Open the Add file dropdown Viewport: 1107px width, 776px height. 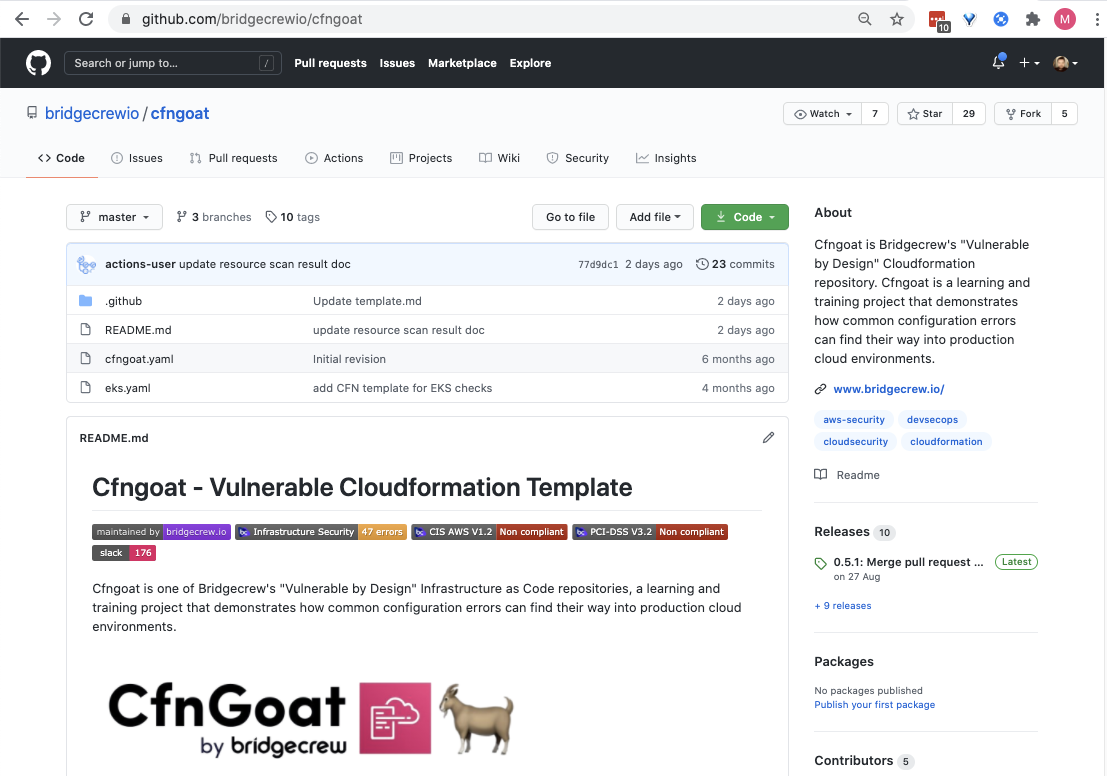pyautogui.click(x=654, y=217)
